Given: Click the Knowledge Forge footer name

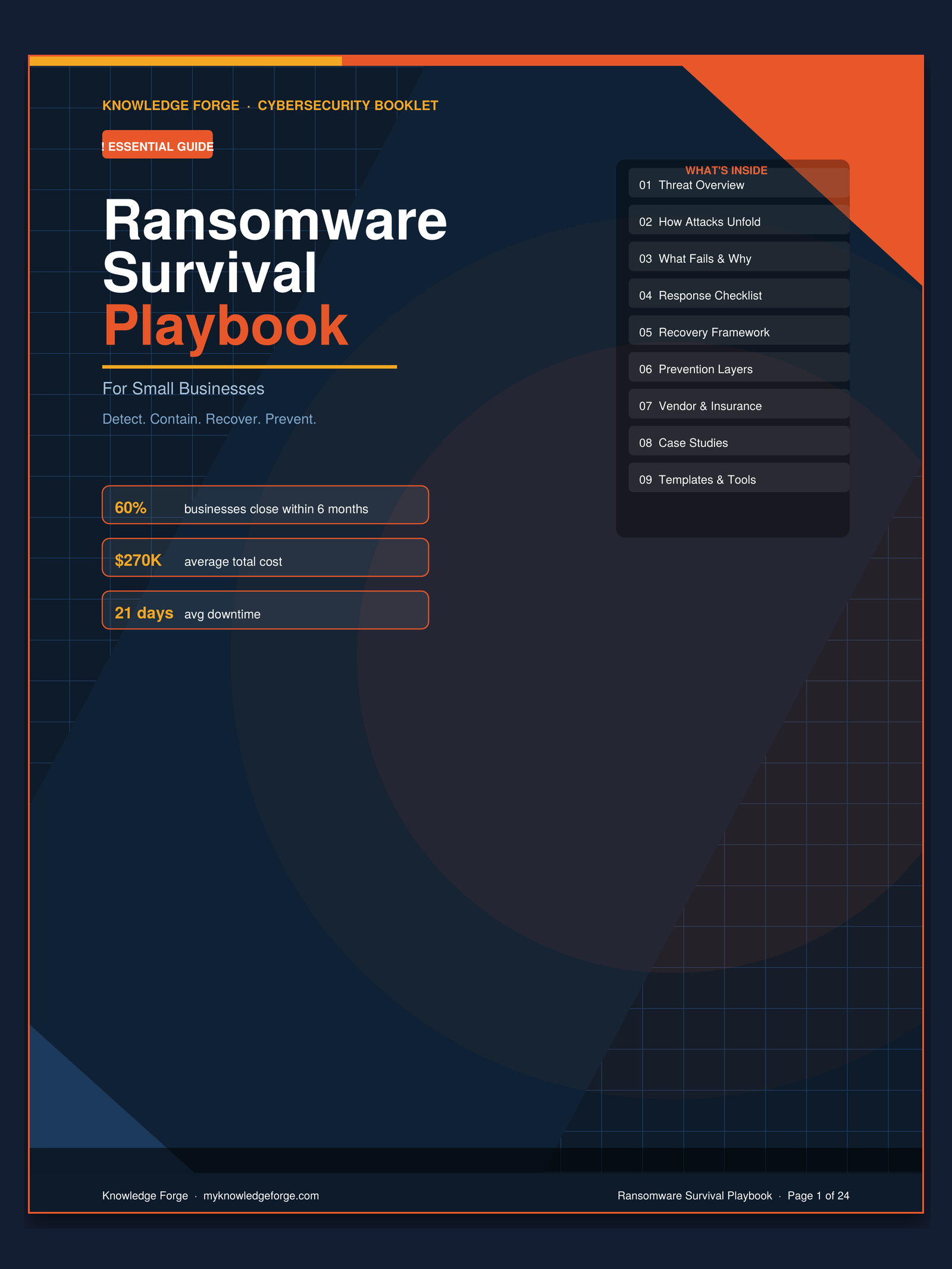Looking at the screenshot, I should click(x=145, y=1196).
